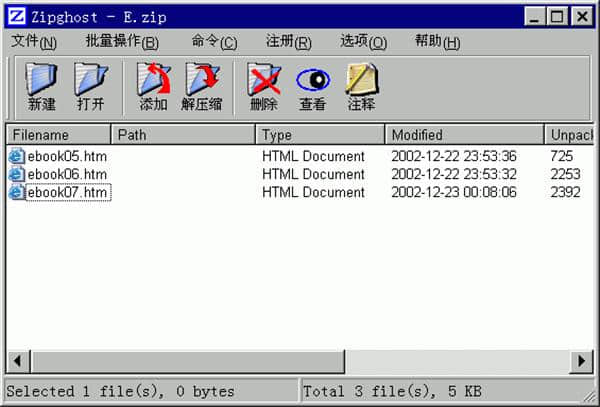Viewport: 600px width, 407px height.
Task: Open the 文件(N) menu
Action: pos(34,41)
